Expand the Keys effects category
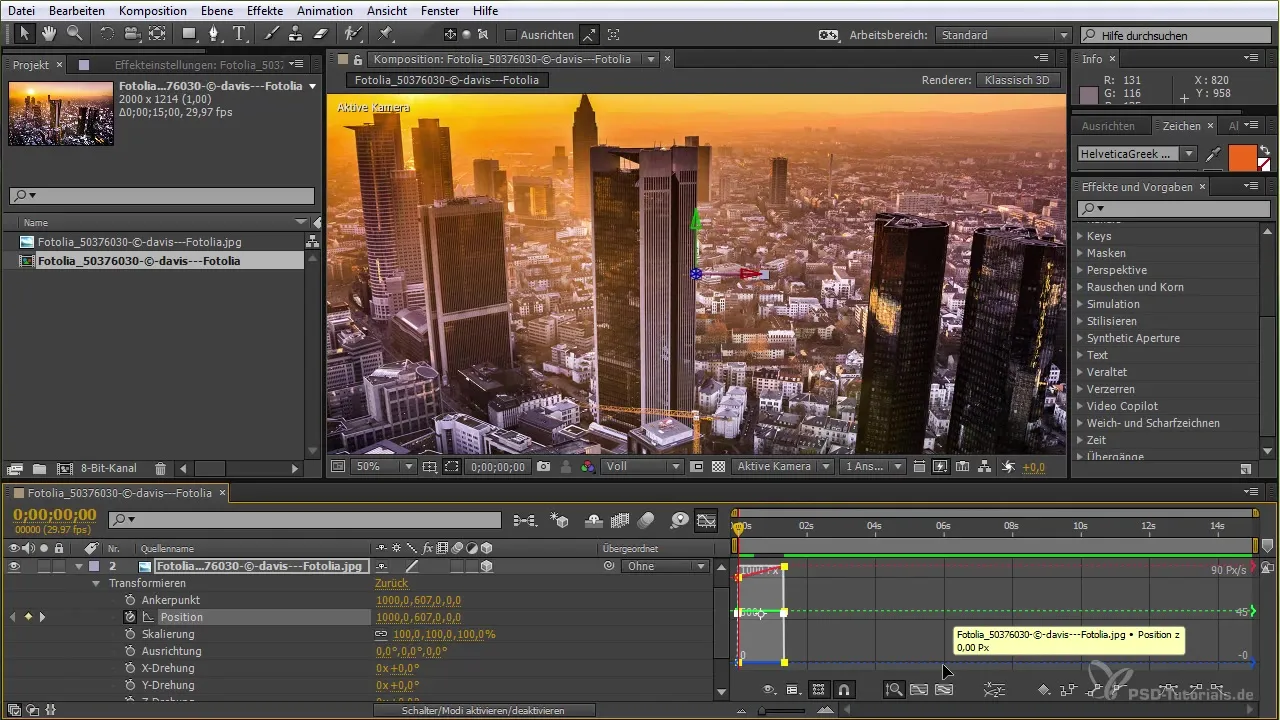This screenshot has height=720, width=1280. pyautogui.click(x=1080, y=237)
